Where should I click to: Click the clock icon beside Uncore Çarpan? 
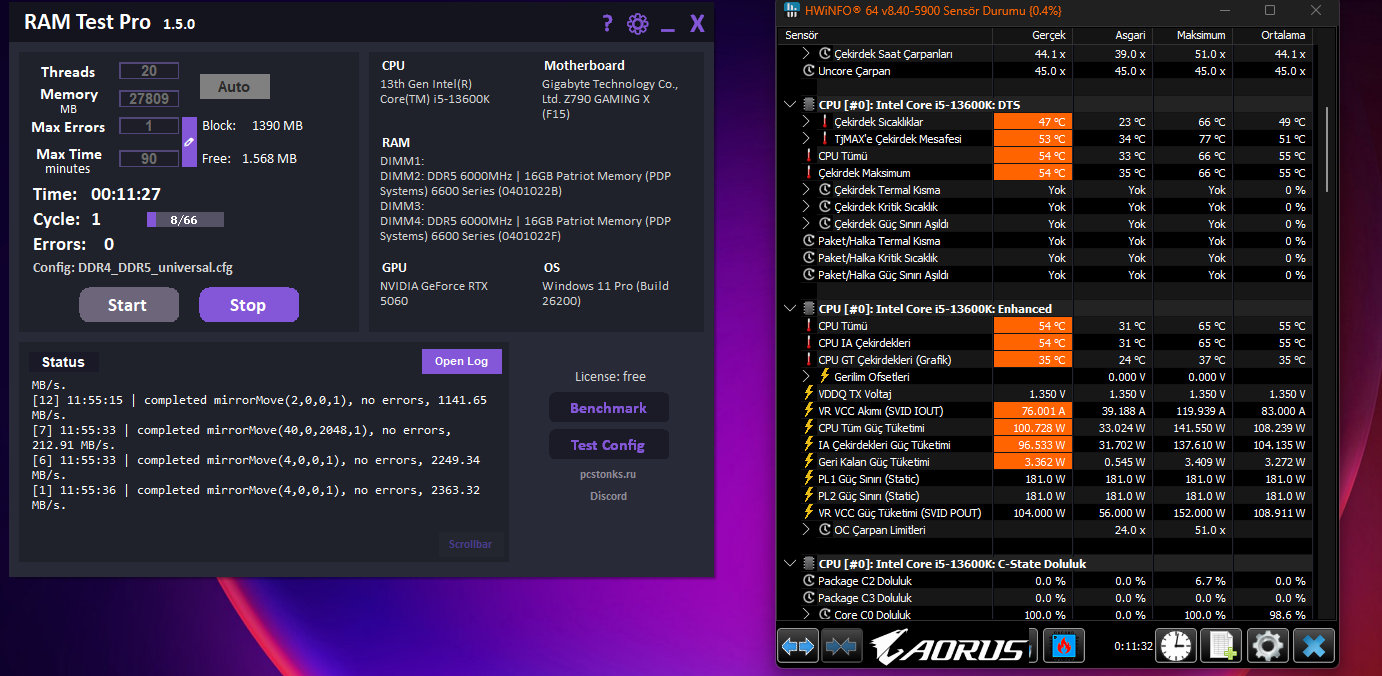pos(809,71)
